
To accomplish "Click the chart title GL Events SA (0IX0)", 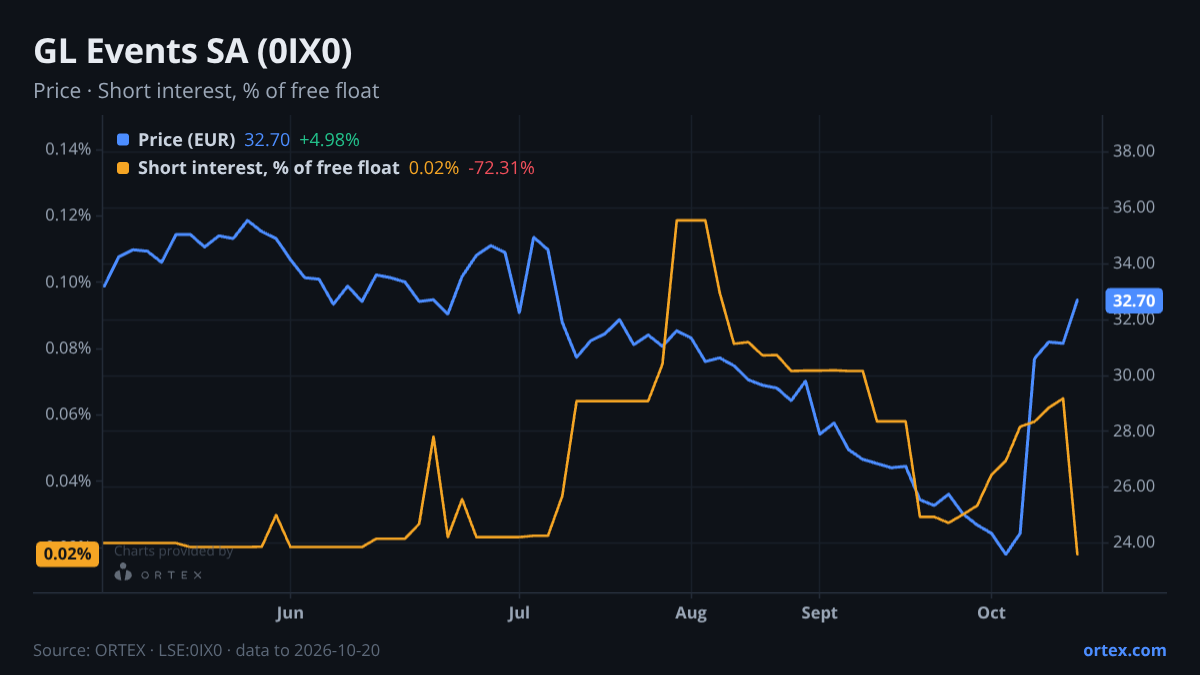I will tap(193, 51).
